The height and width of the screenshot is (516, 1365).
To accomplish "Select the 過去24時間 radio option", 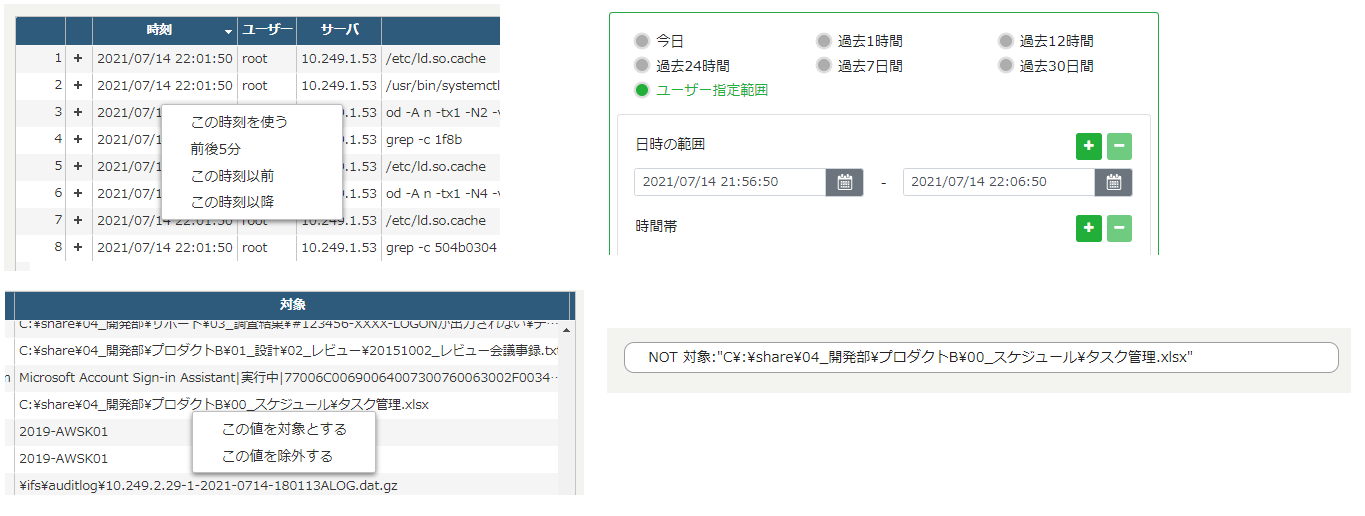I will click(x=642, y=66).
